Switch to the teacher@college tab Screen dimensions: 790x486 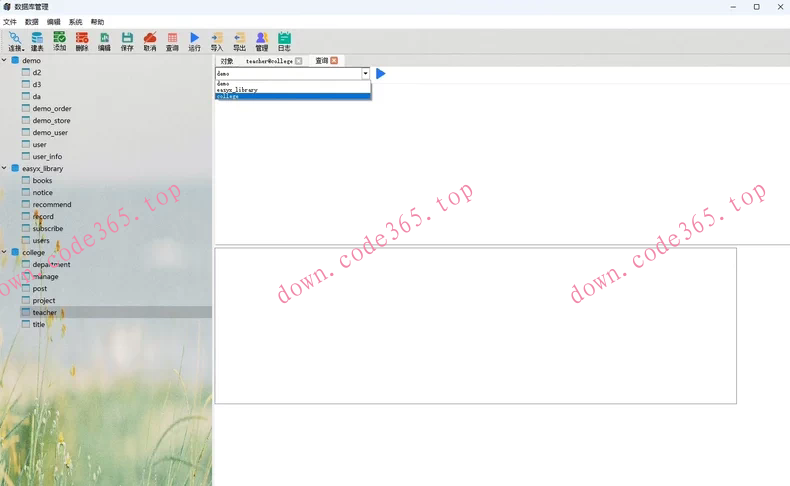tap(269, 61)
